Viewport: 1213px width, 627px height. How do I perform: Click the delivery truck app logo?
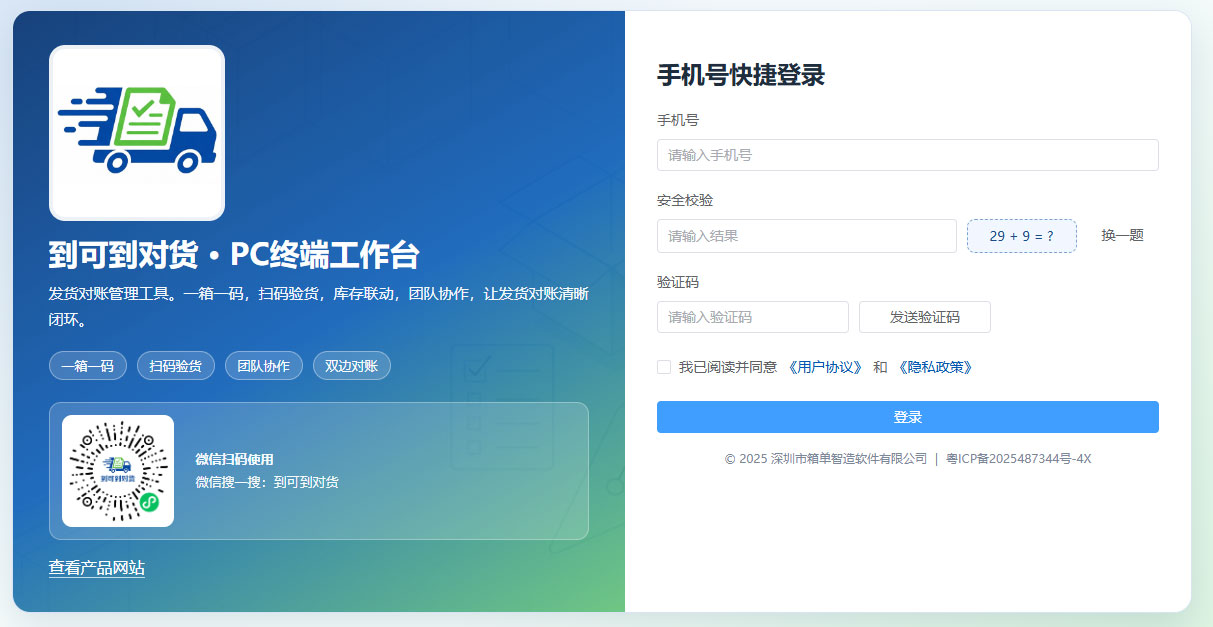click(137, 133)
